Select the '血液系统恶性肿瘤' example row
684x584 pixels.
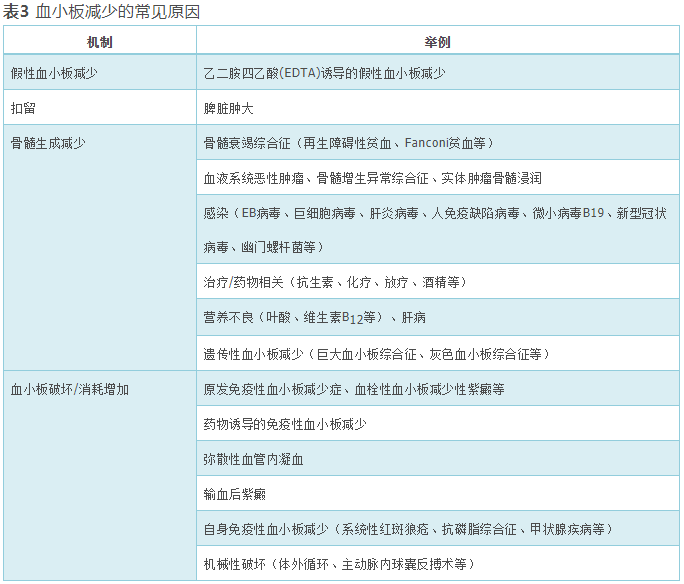[372, 178]
